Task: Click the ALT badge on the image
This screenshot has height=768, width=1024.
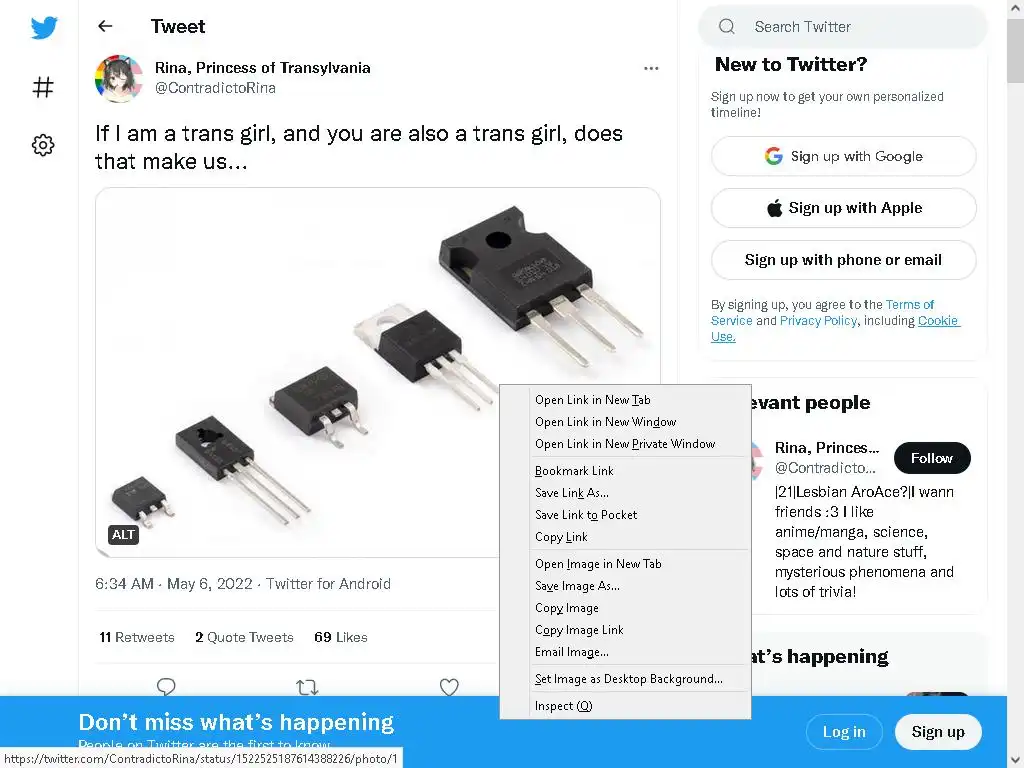Action: click(x=123, y=535)
